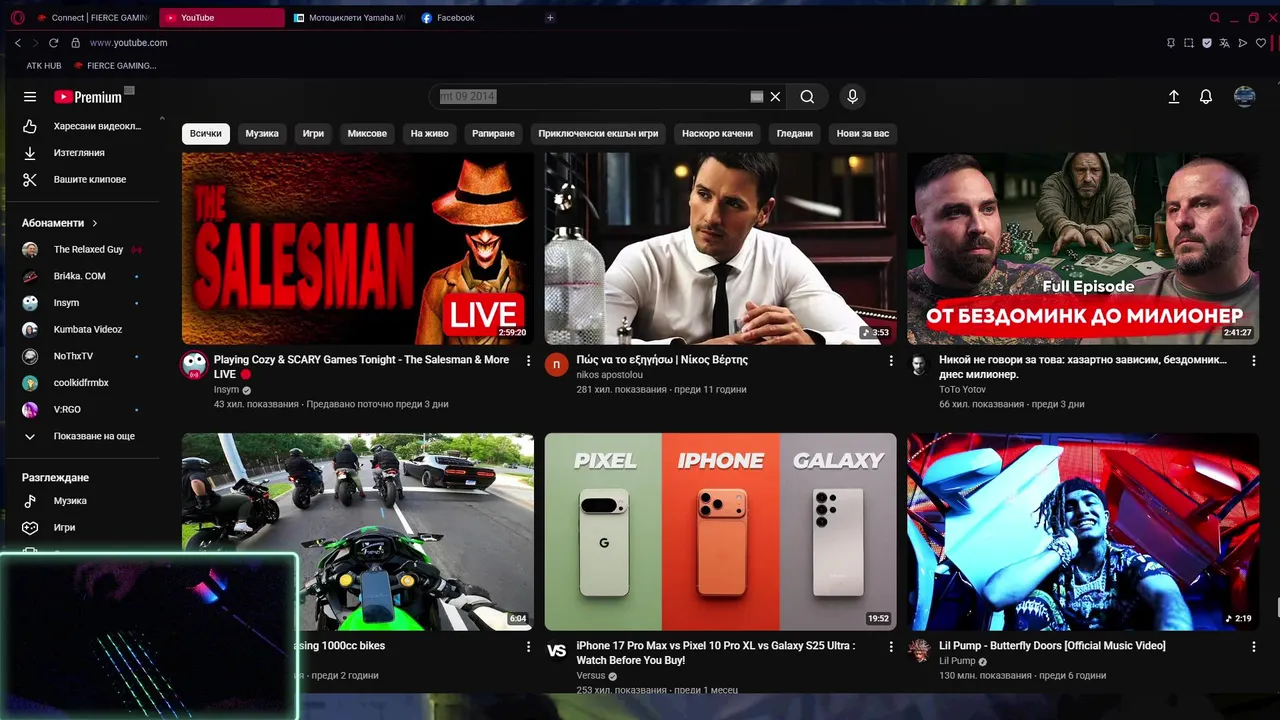Go to YouTube Premium home logo
Image resolution: width=1280 pixels, height=720 pixels.
pos(88,97)
